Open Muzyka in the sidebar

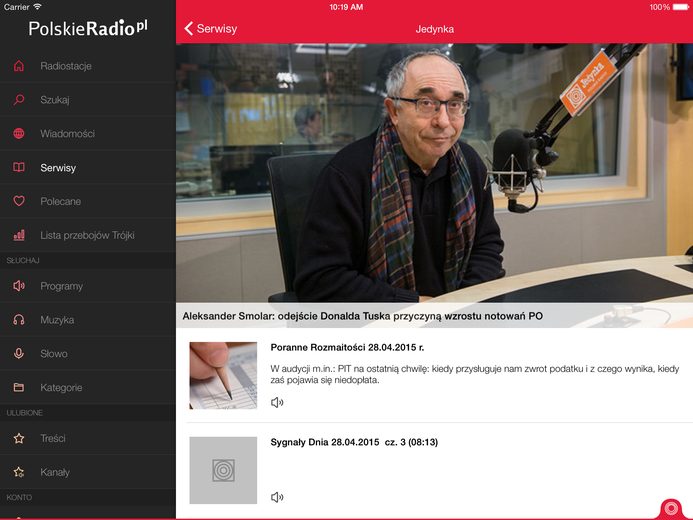(88, 319)
